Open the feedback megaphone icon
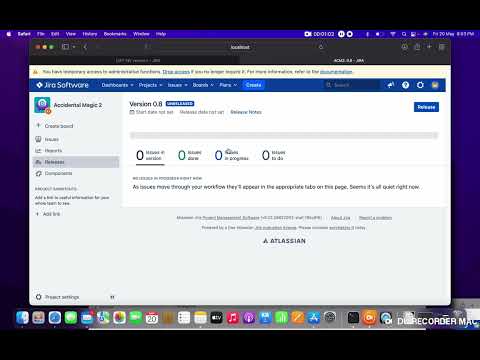480x360 pixels. coord(391,85)
